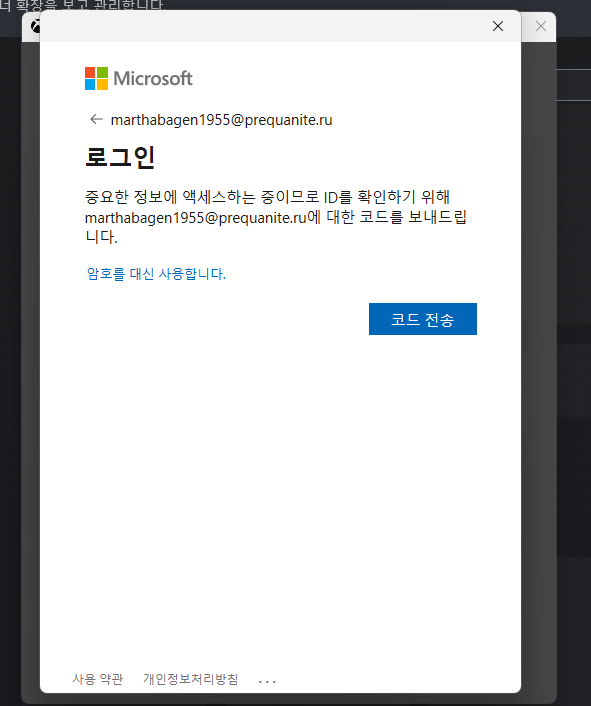Click the Xbox icon in background window
Screen dimensions: 591x706
[x=35, y=27]
